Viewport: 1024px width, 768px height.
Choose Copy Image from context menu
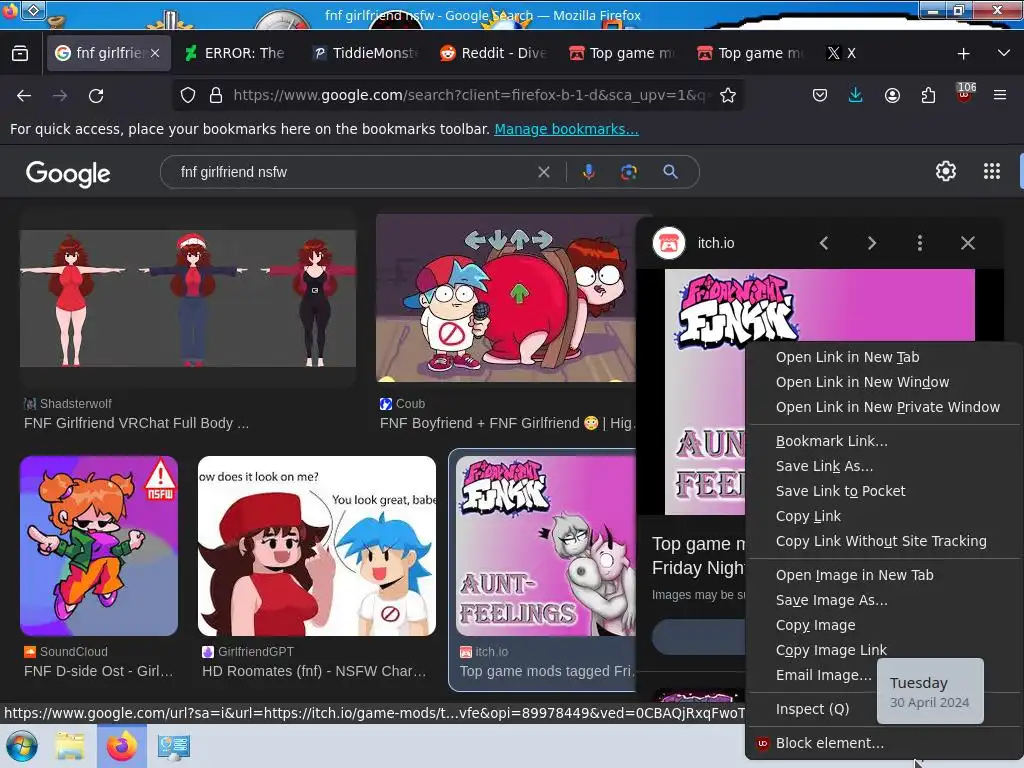(x=815, y=625)
